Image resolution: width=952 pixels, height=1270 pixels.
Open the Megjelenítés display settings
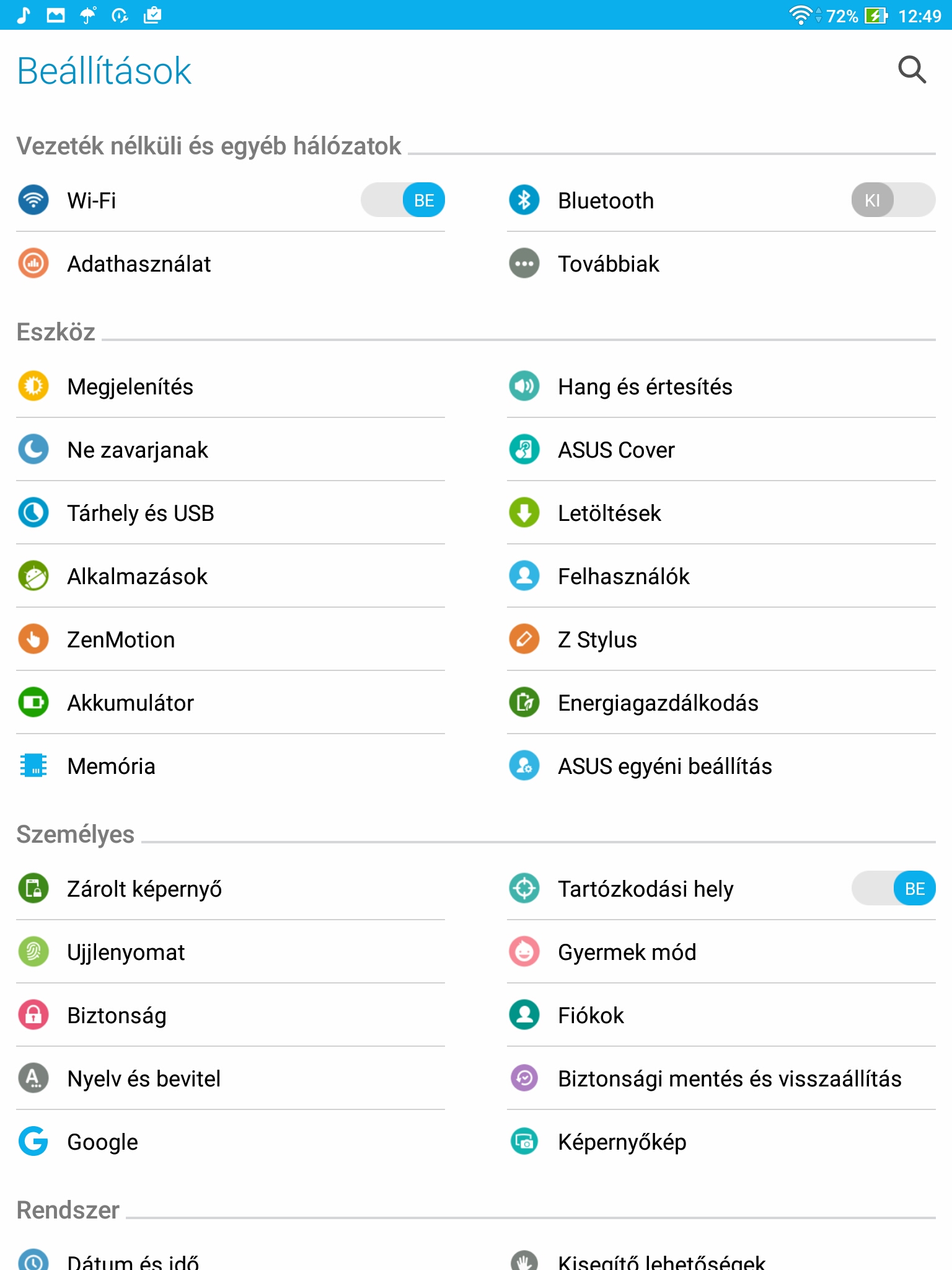[x=231, y=386]
